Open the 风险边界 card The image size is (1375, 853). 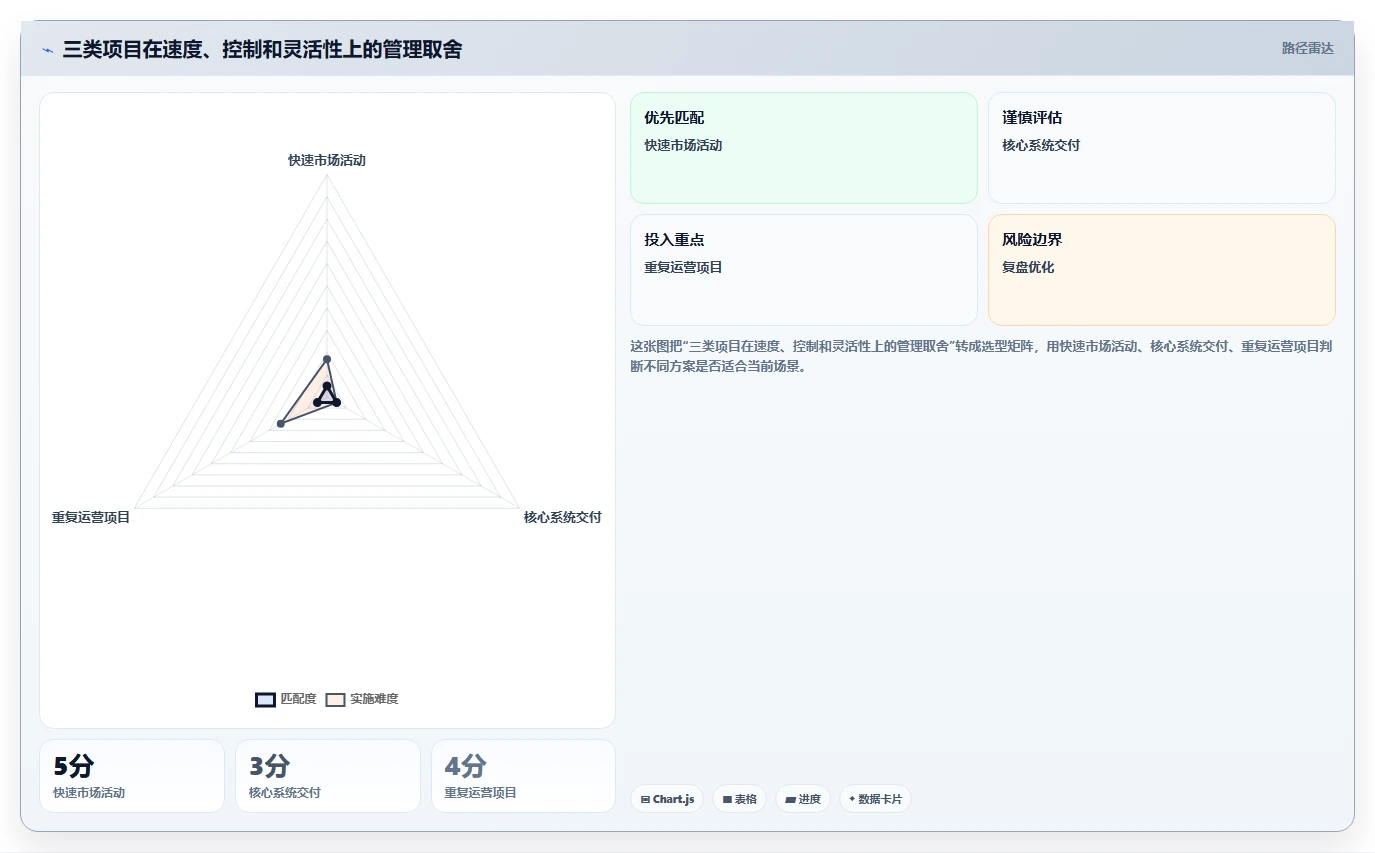pos(1161,270)
